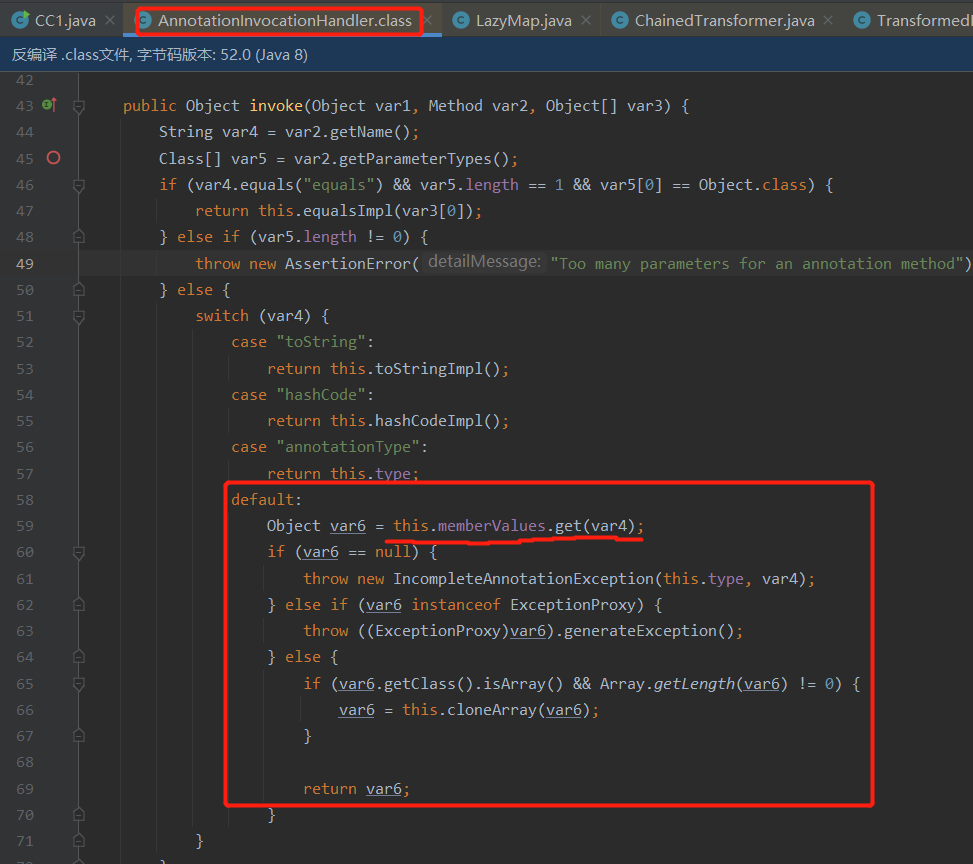Toggle the fold marker on line 50
973x864 pixels.
click(79, 289)
